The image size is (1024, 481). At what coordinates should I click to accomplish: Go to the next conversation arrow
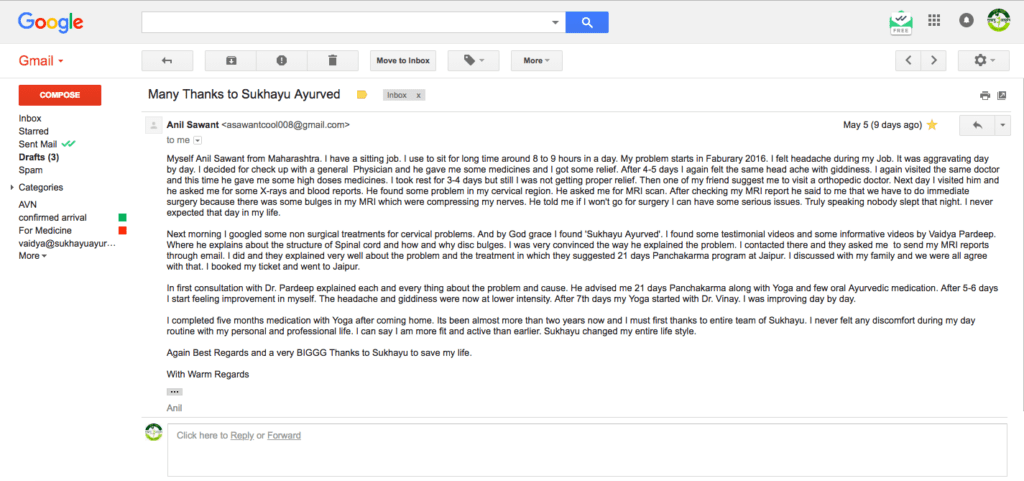point(933,61)
